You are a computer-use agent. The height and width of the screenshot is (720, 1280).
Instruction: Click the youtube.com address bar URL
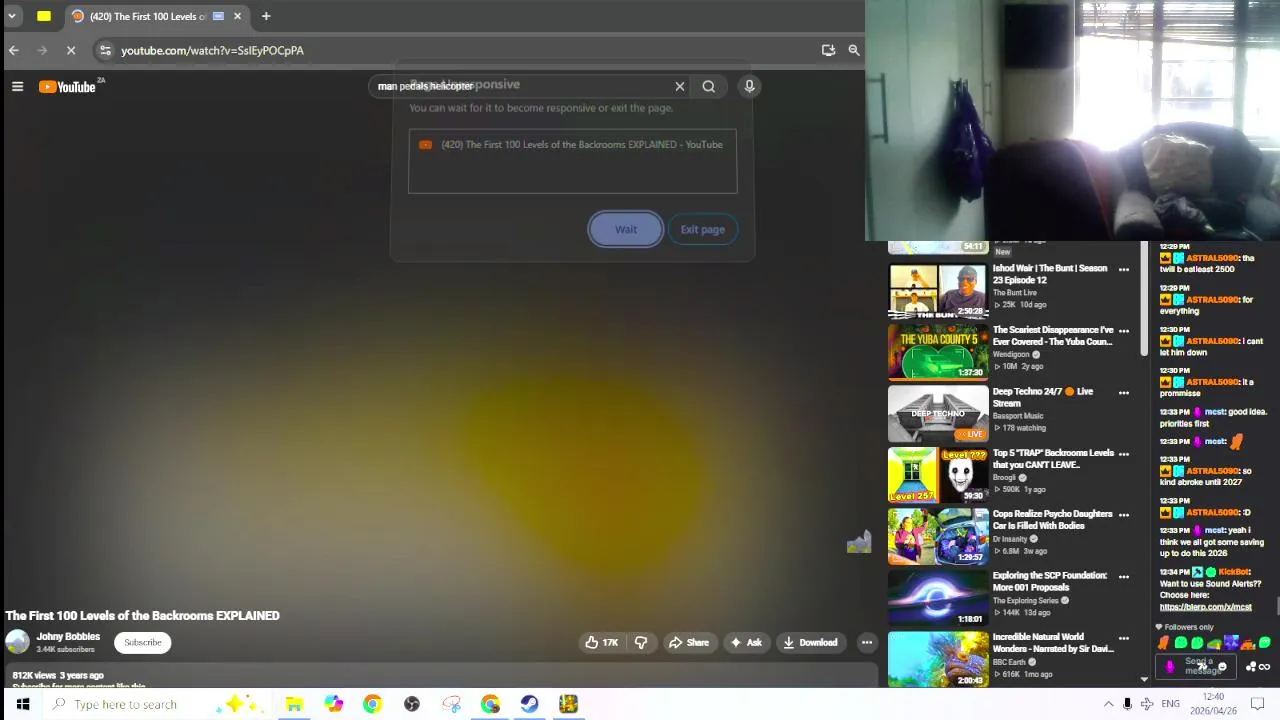pyautogui.click(x=212, y=50)
